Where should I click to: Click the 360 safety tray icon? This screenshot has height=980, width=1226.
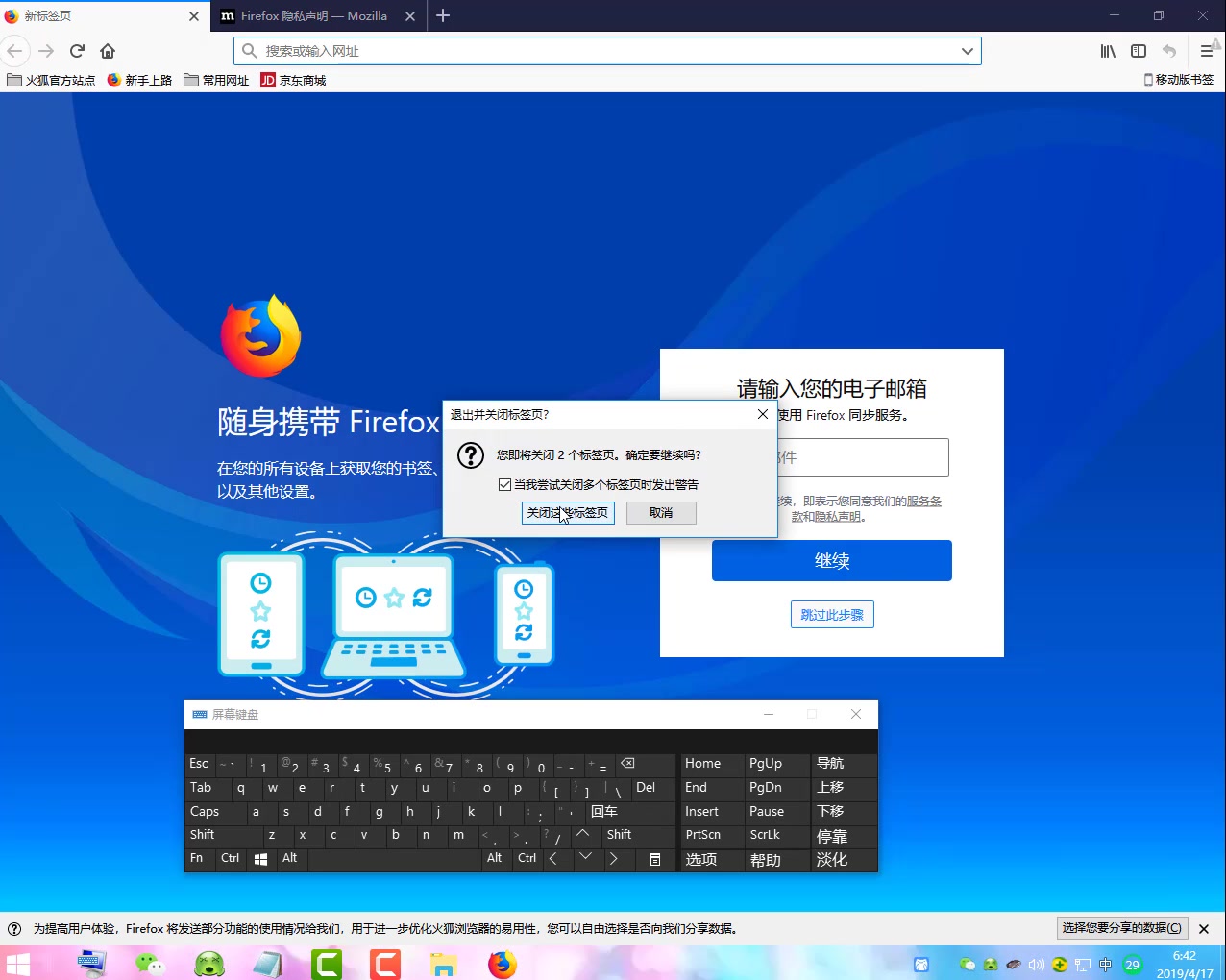tap(1060, 964)
